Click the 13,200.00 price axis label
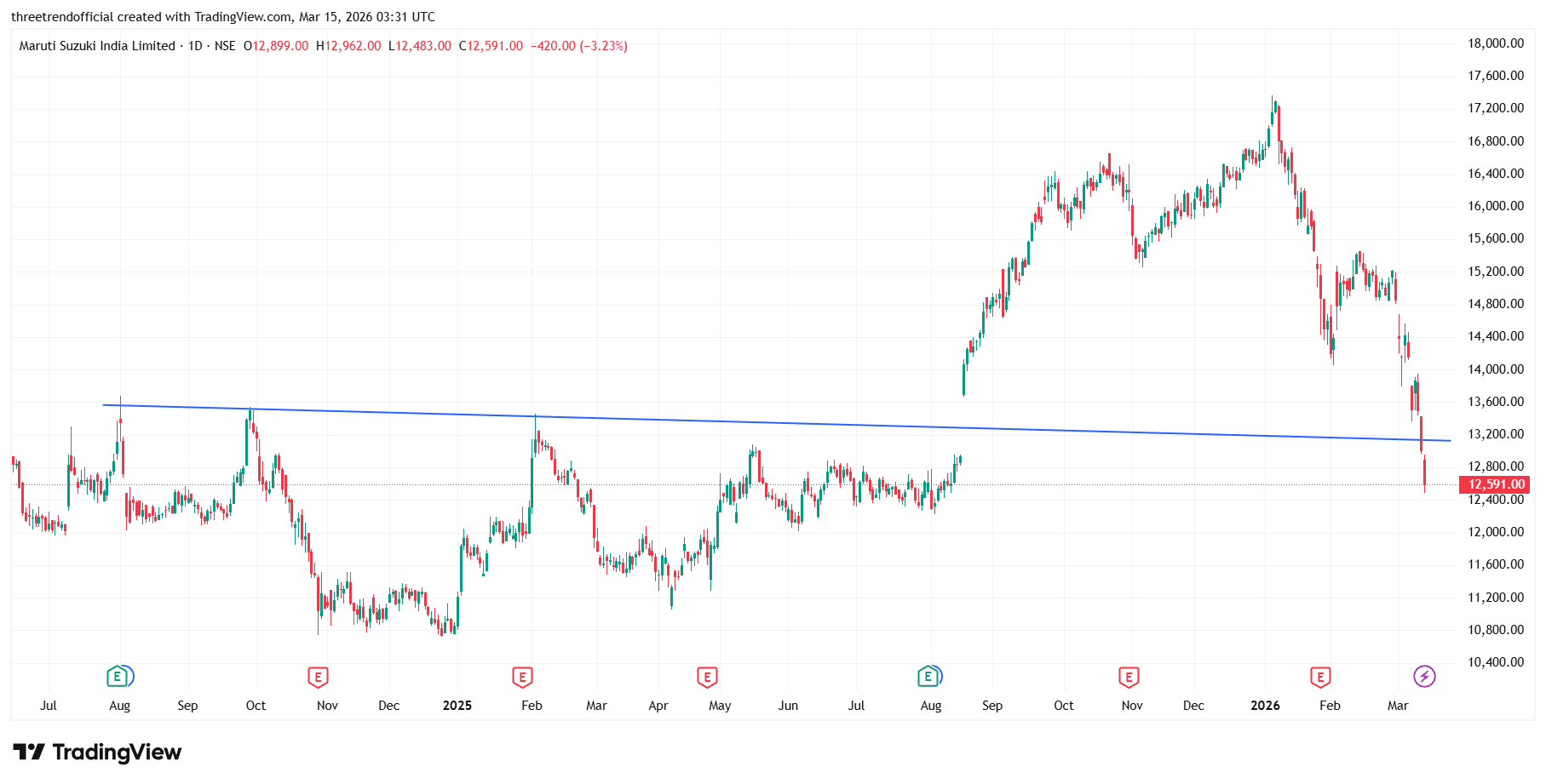This screenshot has width=1546, height=784. click(1496, 434)
